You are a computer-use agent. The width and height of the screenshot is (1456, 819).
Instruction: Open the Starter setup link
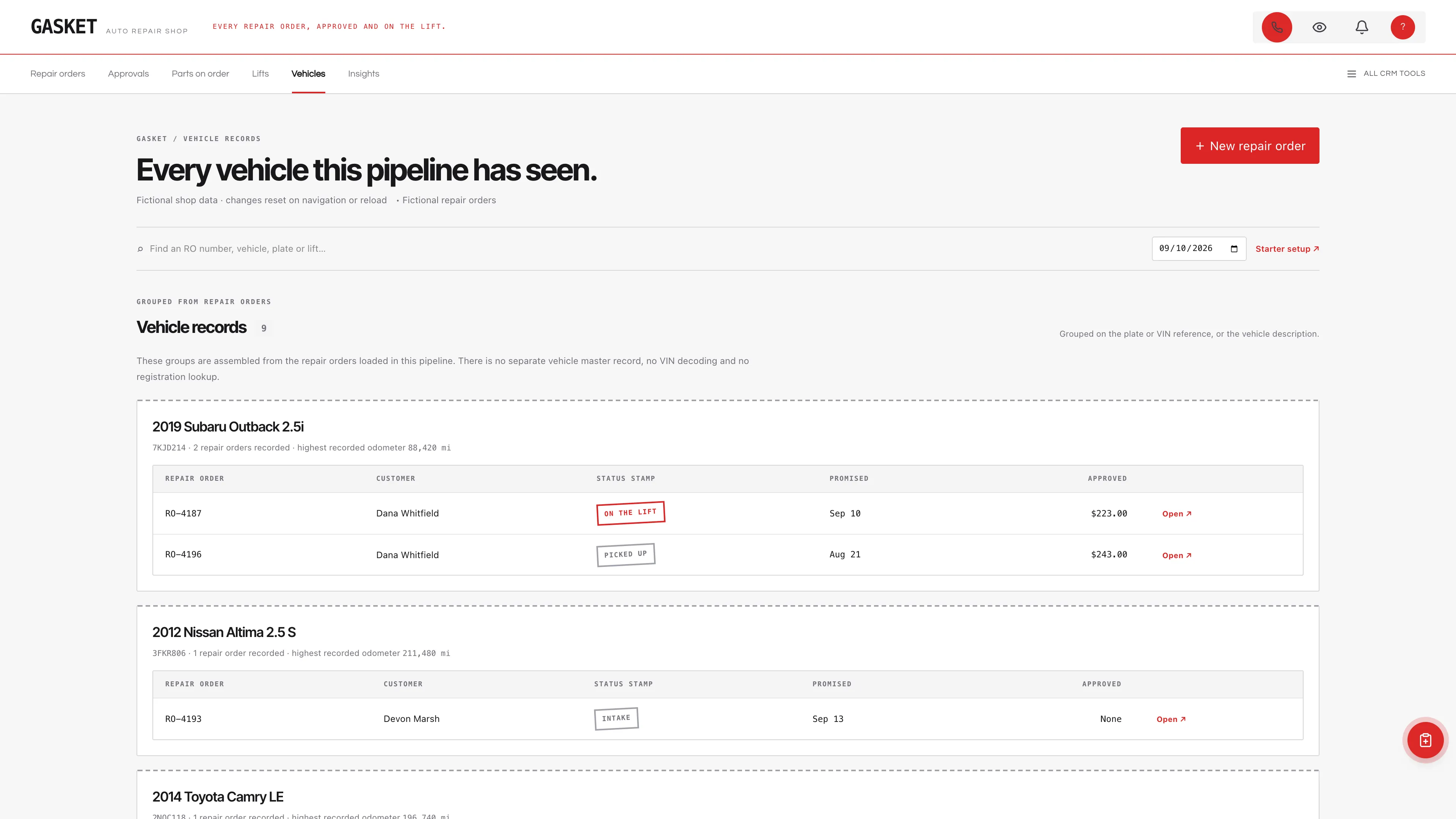[x=1287, y=249]
